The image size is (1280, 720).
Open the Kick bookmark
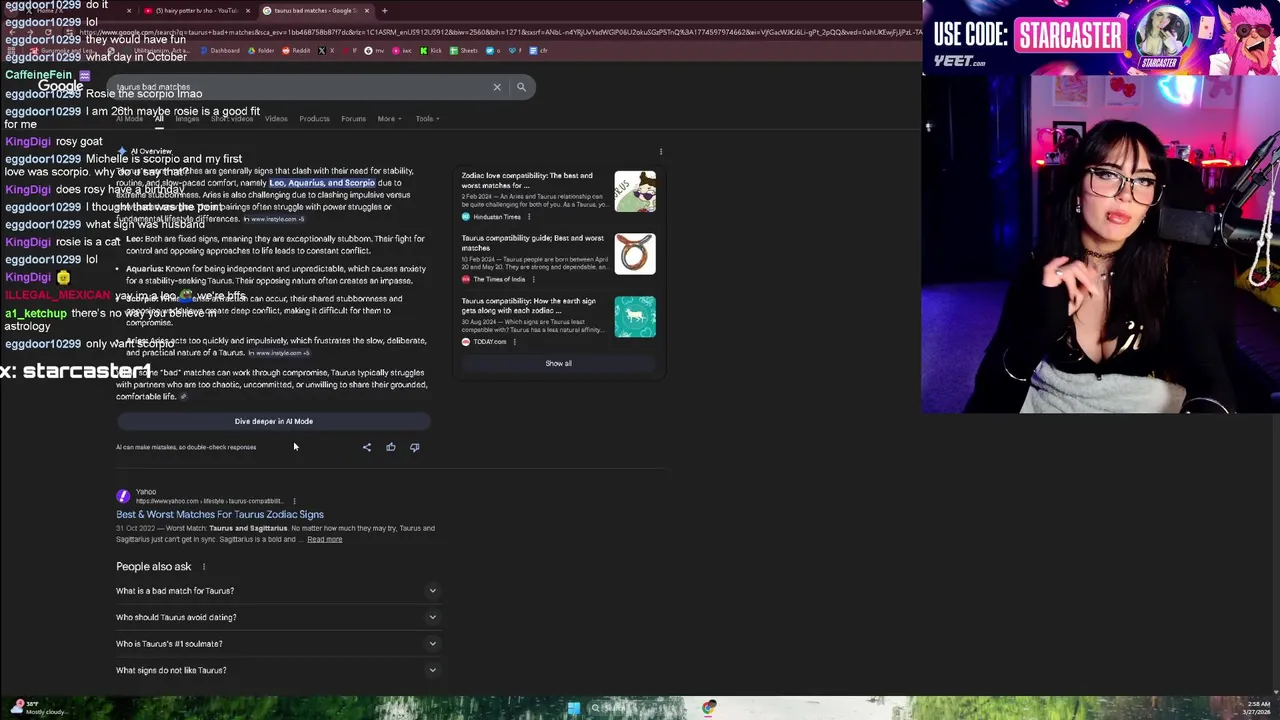click(x=432, y=50)
